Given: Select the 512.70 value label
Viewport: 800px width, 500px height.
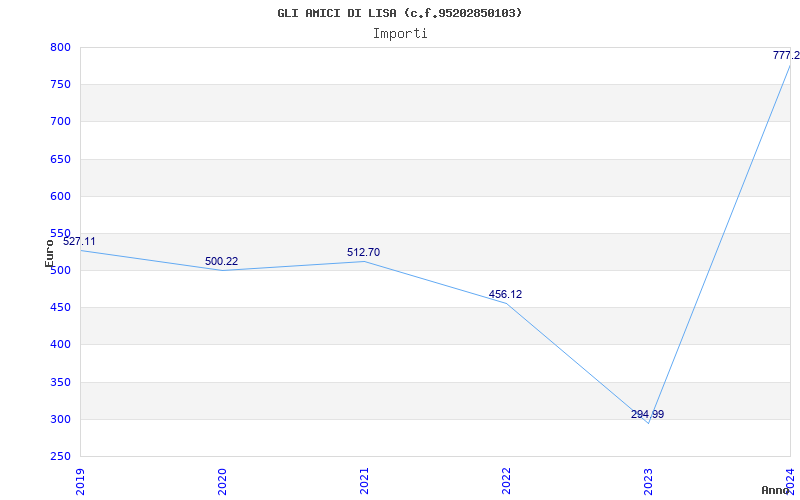Looking at the screenshot, I should [363, 252].
